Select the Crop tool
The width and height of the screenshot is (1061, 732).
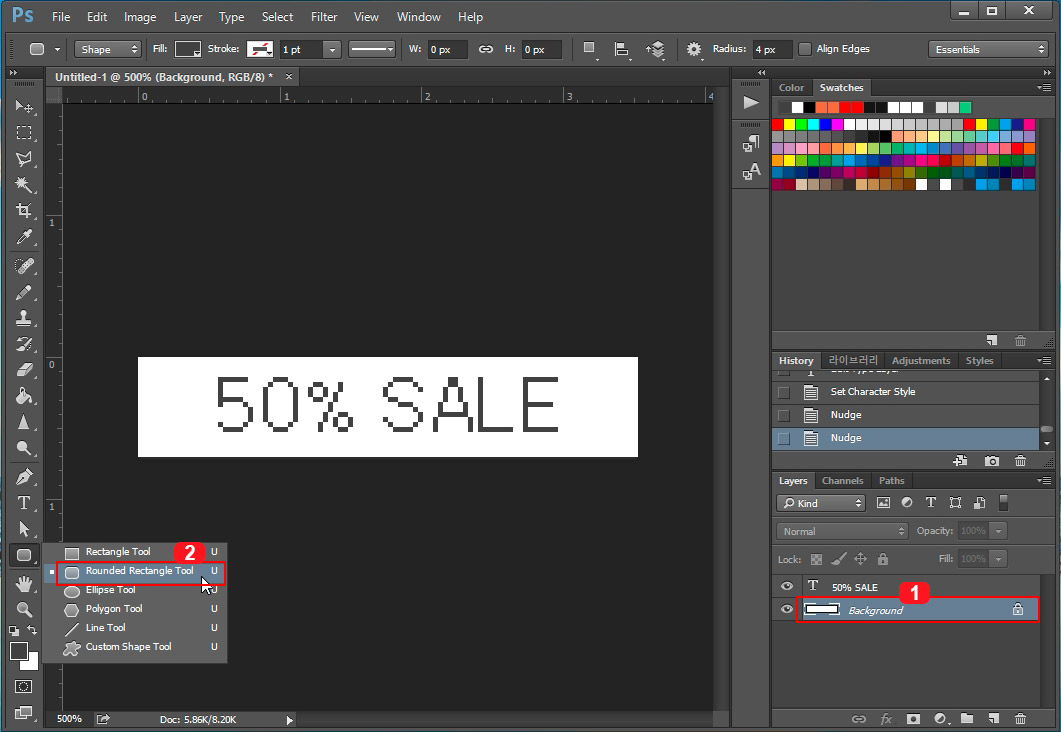[x=24, y=210]
